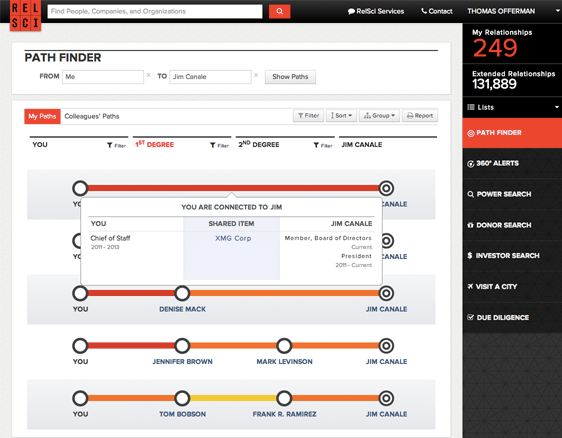562x438 pixels.
Task: Click the Lists grid icon
Action: [x=471, y=107]
